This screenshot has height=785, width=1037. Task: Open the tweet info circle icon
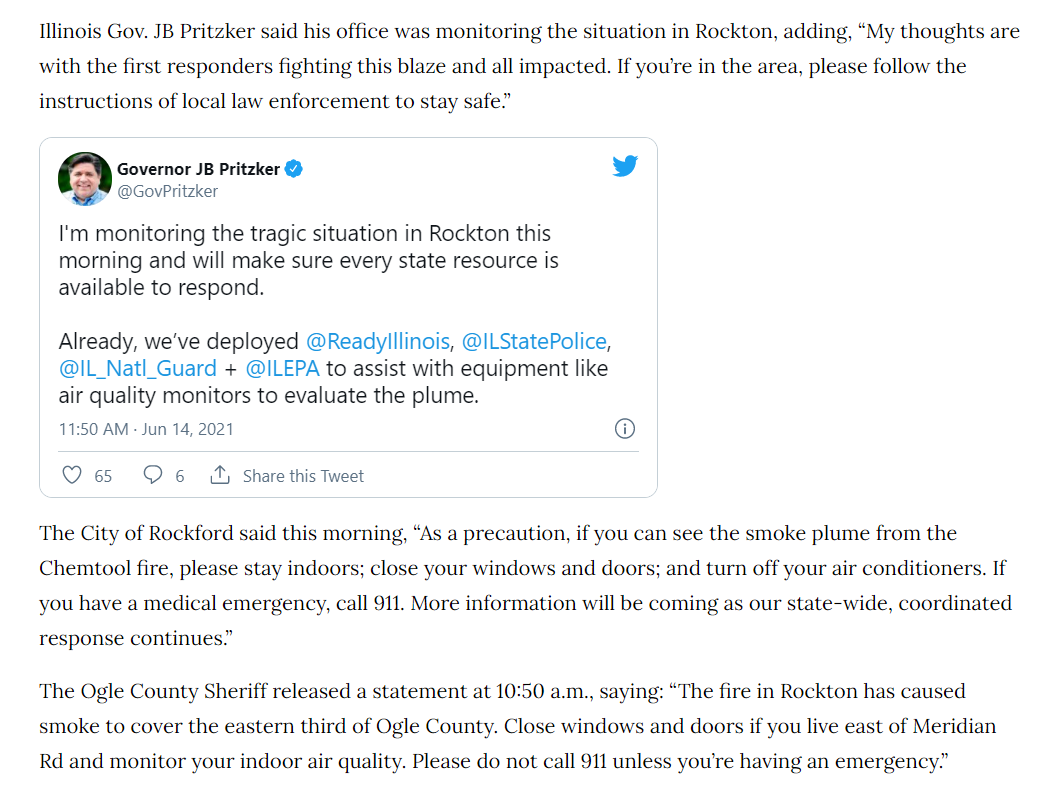coord(625,429)
